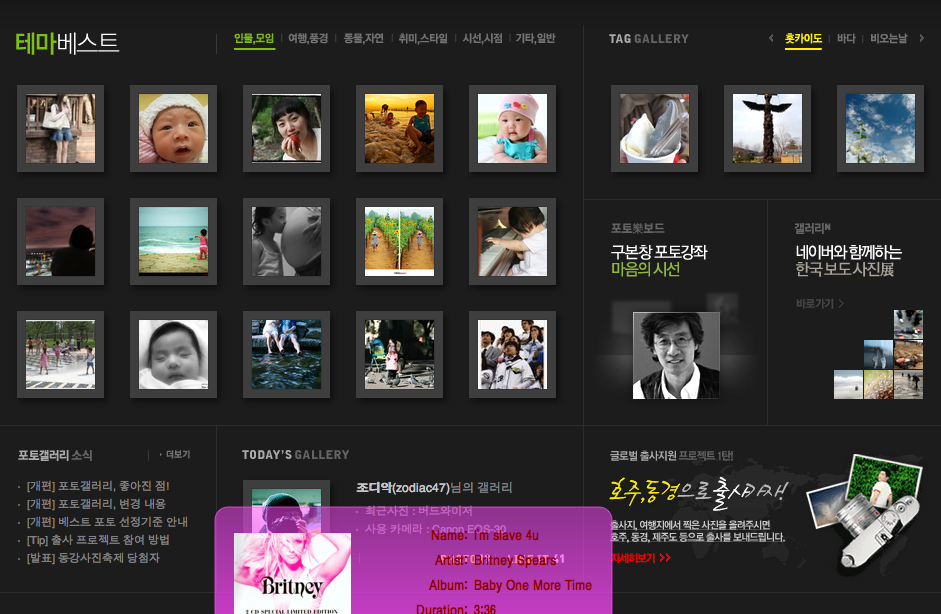Click the 테마베스트 logo
The image size is (941, 614).
(67, 43)
